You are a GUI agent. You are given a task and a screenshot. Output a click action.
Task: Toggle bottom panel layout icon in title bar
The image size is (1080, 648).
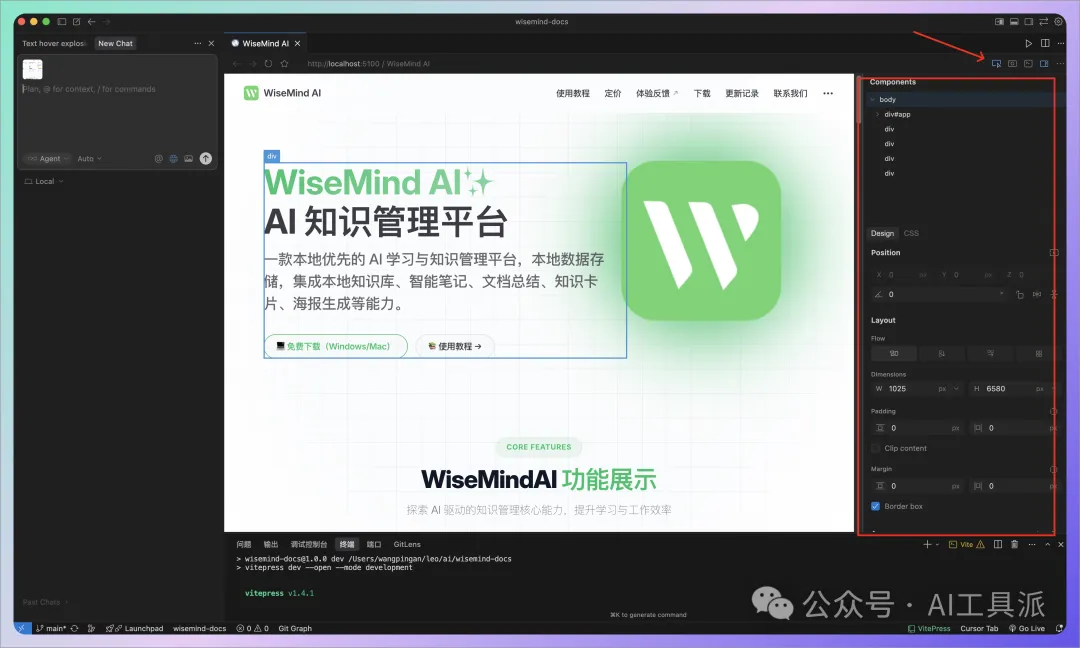1014,21
